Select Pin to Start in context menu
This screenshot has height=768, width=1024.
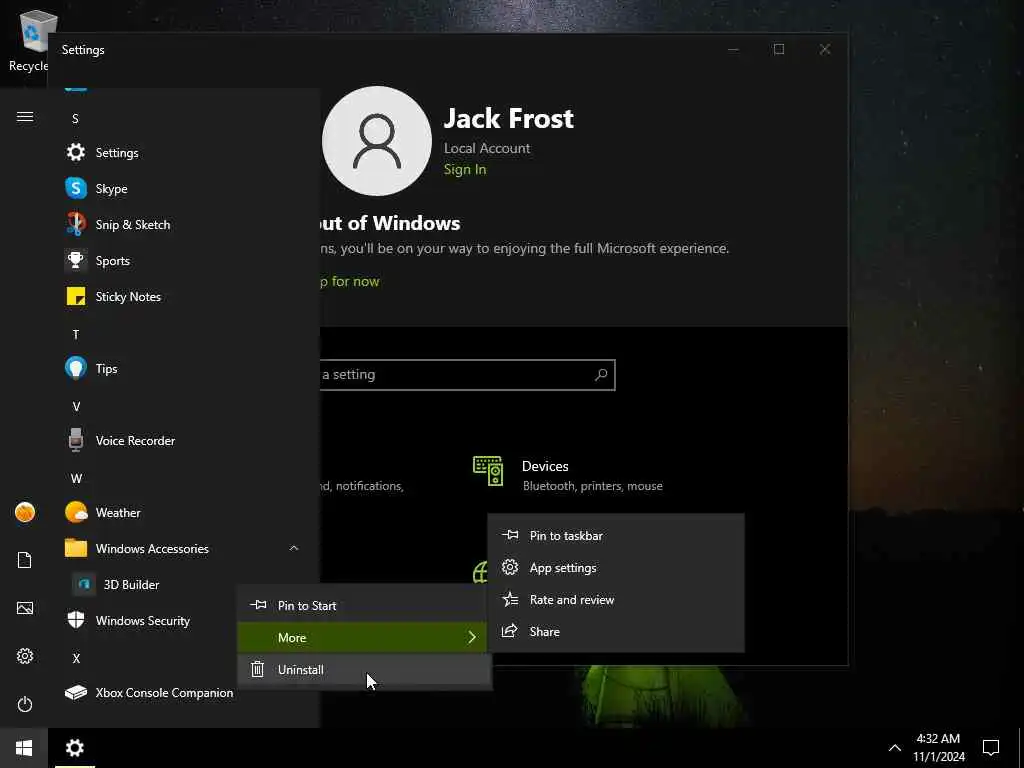click(x=364, y=605)
